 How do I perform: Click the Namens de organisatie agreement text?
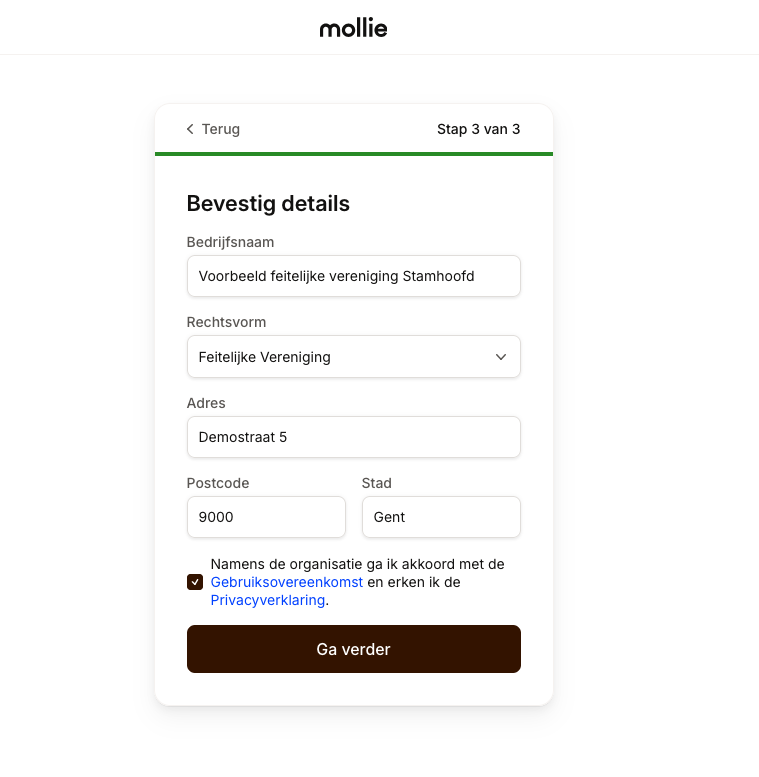pos(357,564)
